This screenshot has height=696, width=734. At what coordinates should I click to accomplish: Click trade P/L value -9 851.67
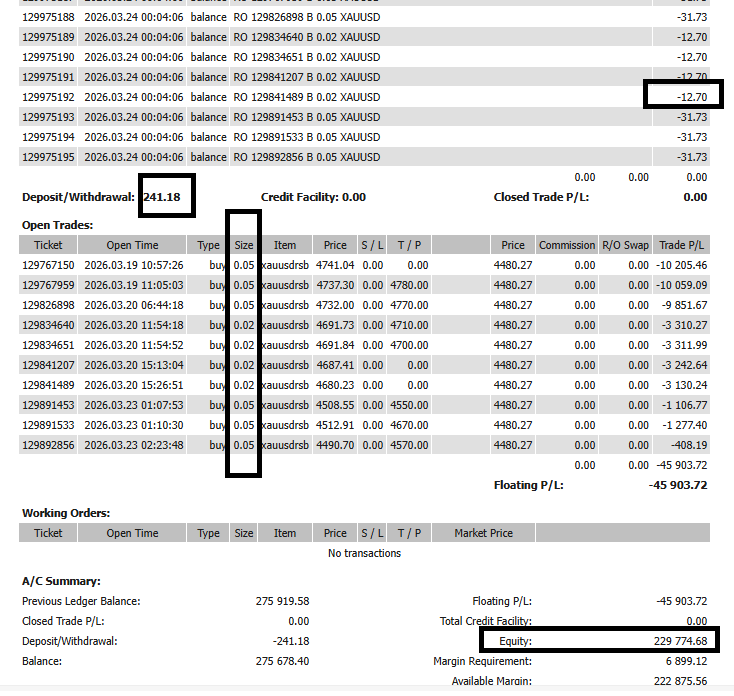[x=684, y=305]
